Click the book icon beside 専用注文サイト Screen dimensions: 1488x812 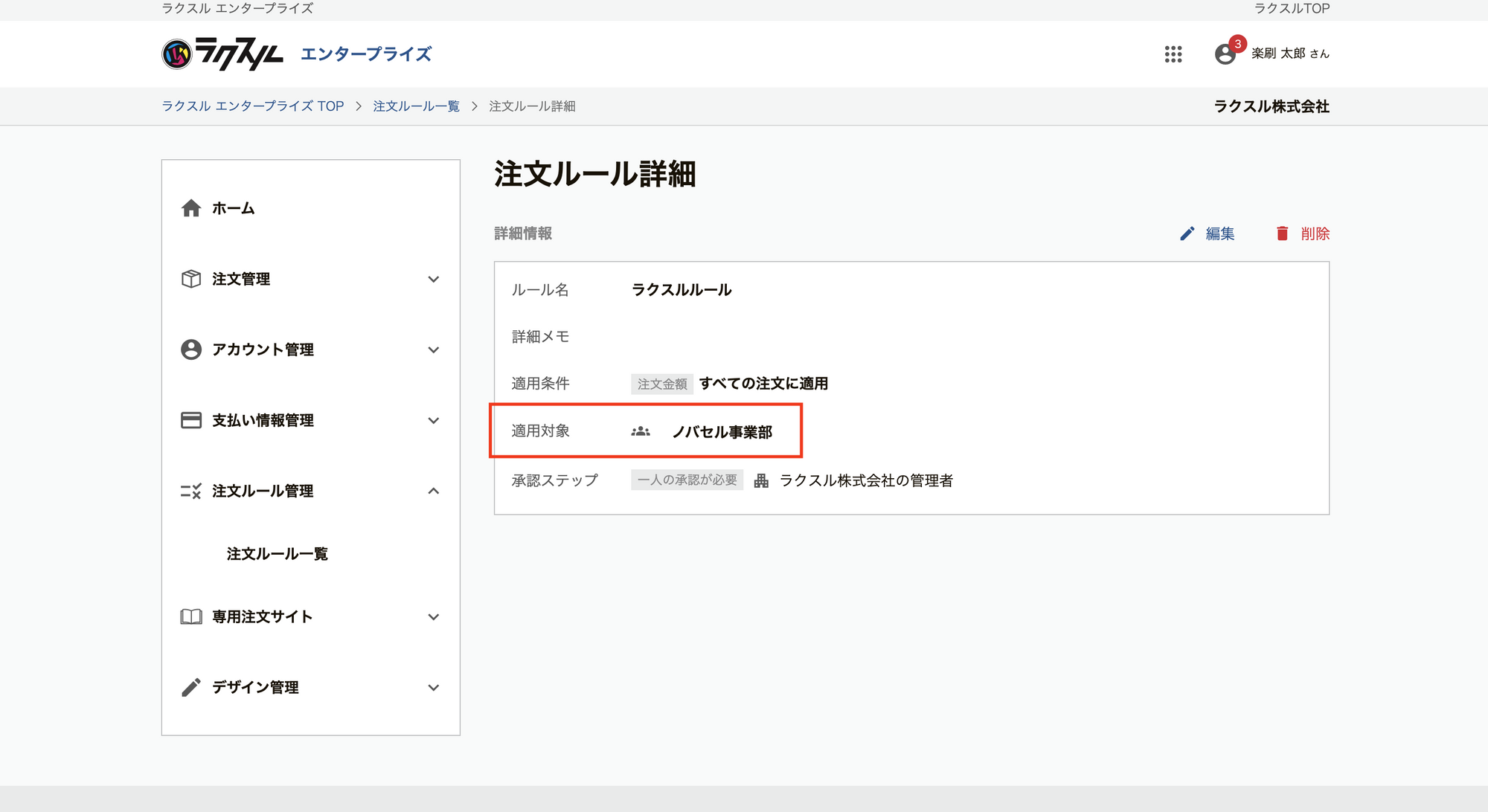point(191,616)
